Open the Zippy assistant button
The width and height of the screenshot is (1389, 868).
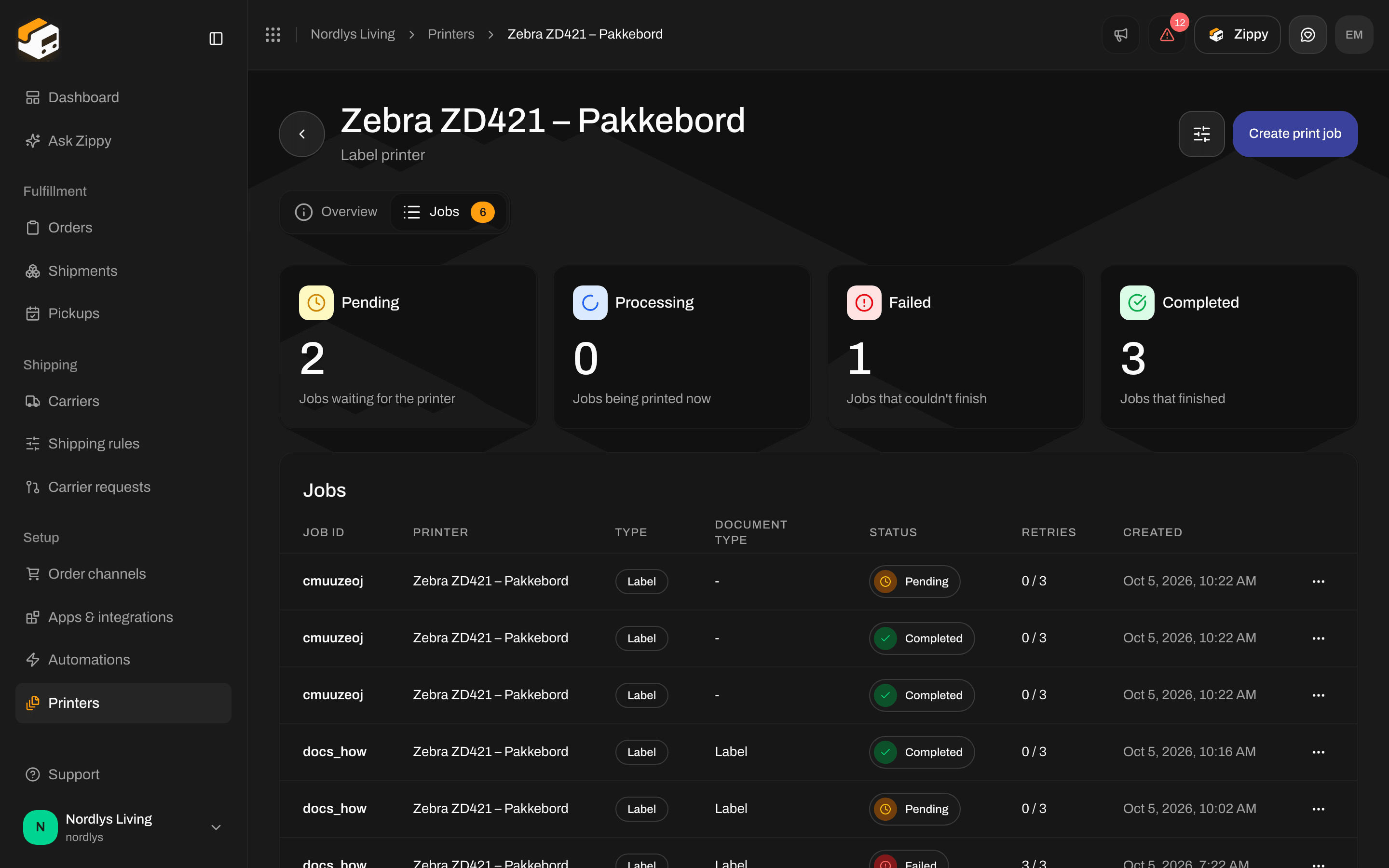click(1238, 34)
